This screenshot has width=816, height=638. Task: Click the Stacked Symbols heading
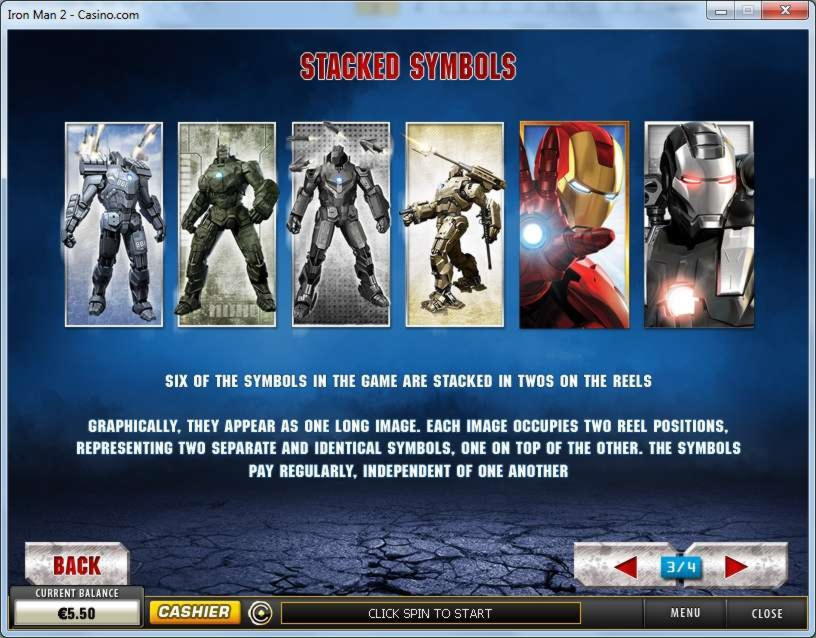(x=408, y=66)
